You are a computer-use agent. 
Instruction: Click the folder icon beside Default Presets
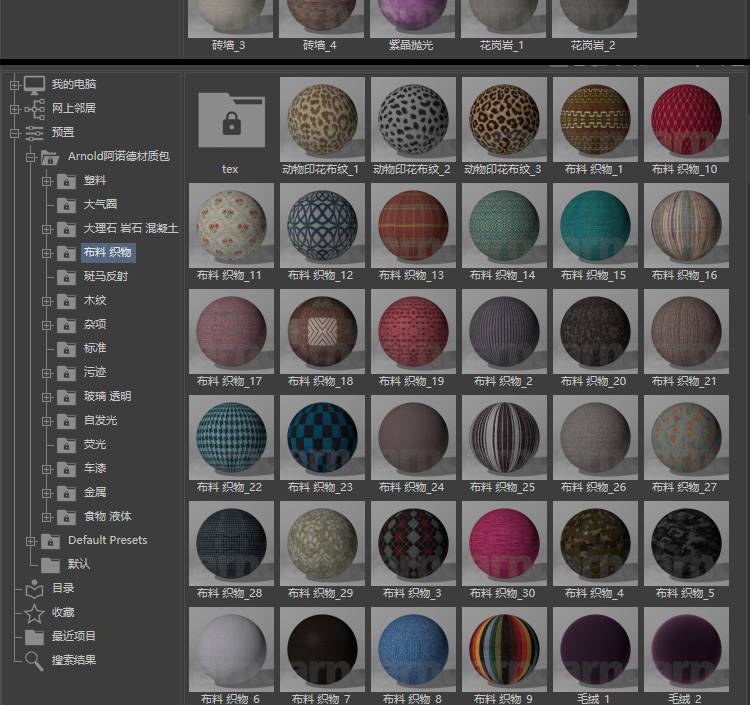click(50, 541)
